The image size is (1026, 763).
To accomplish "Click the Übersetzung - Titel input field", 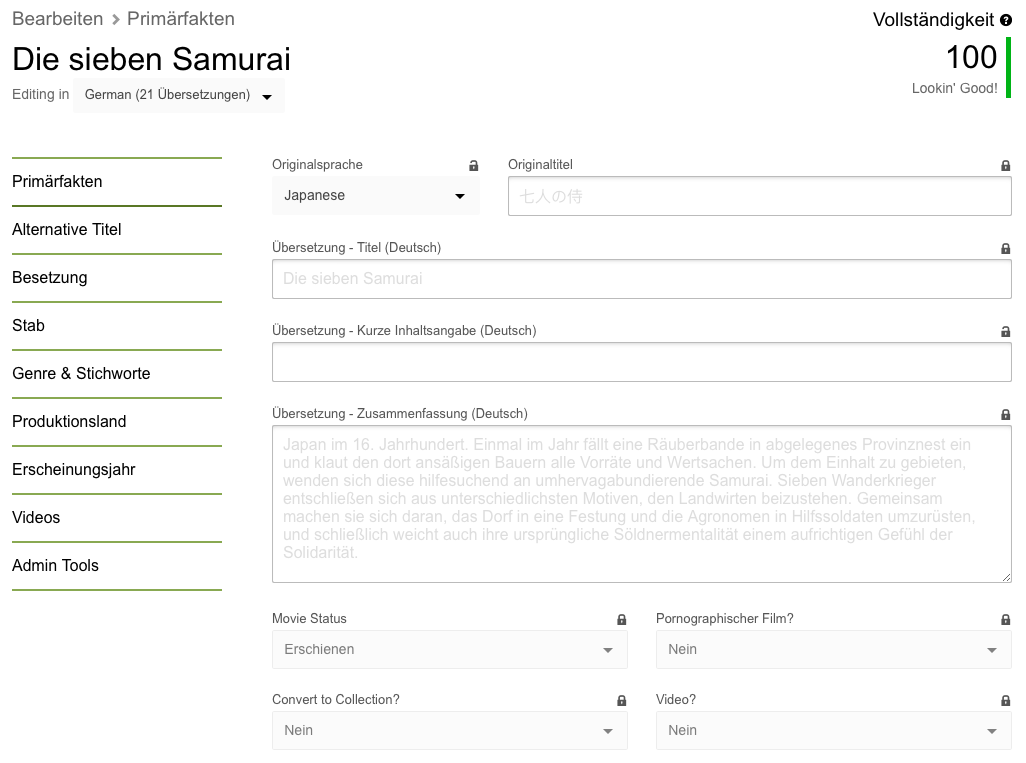I will click(x=642, y=279).
